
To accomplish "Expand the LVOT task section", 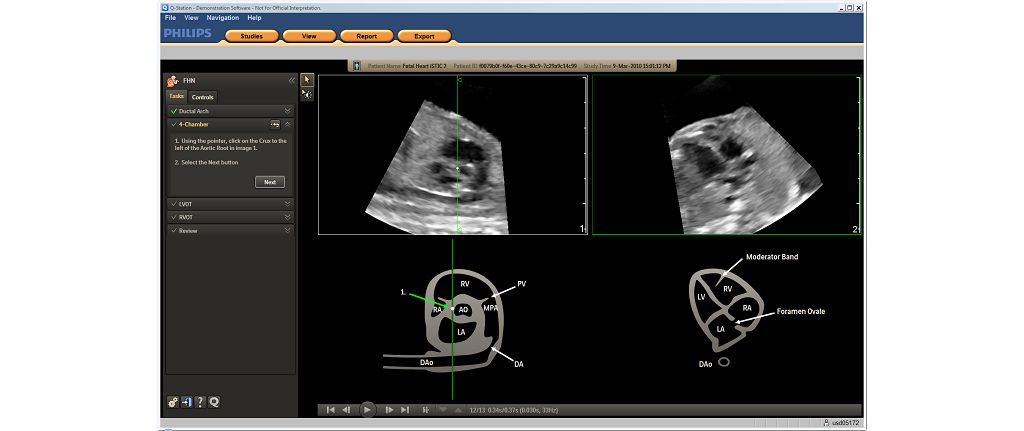I will (287, 204).
